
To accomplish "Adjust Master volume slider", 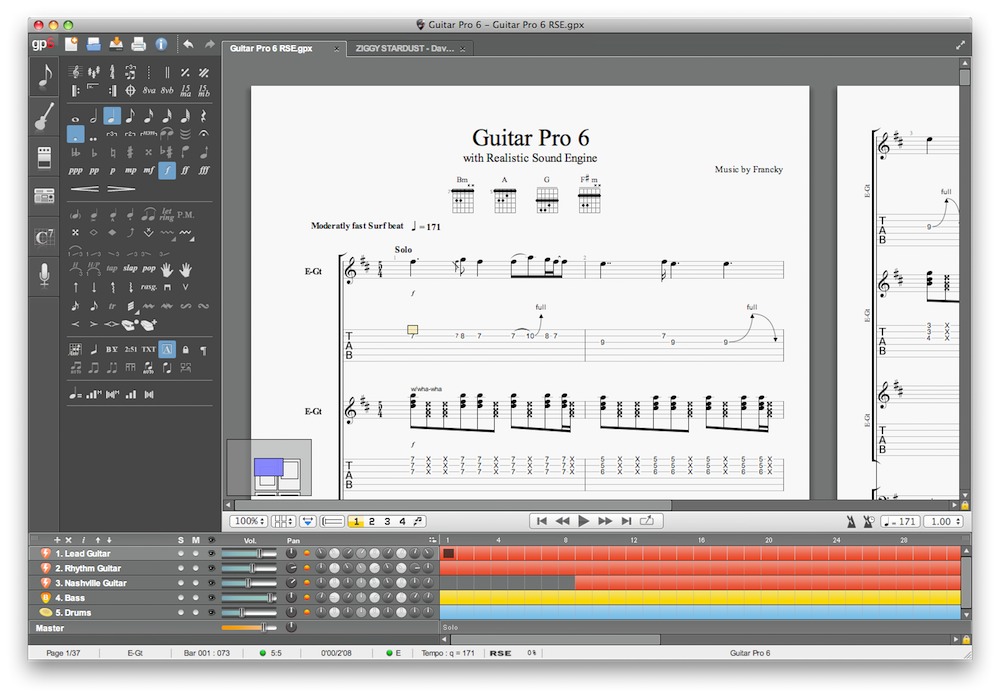I will pyautogui.click(x=249, y=628).
